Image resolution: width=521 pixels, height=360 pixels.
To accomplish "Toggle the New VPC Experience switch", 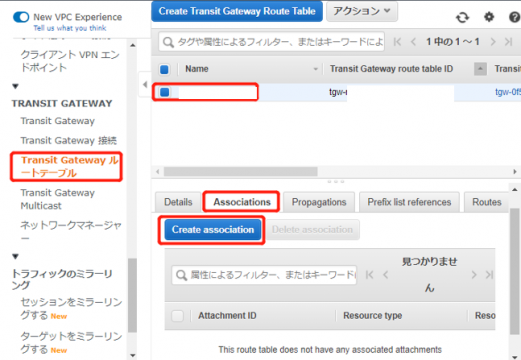I will (x=21, y=17).
